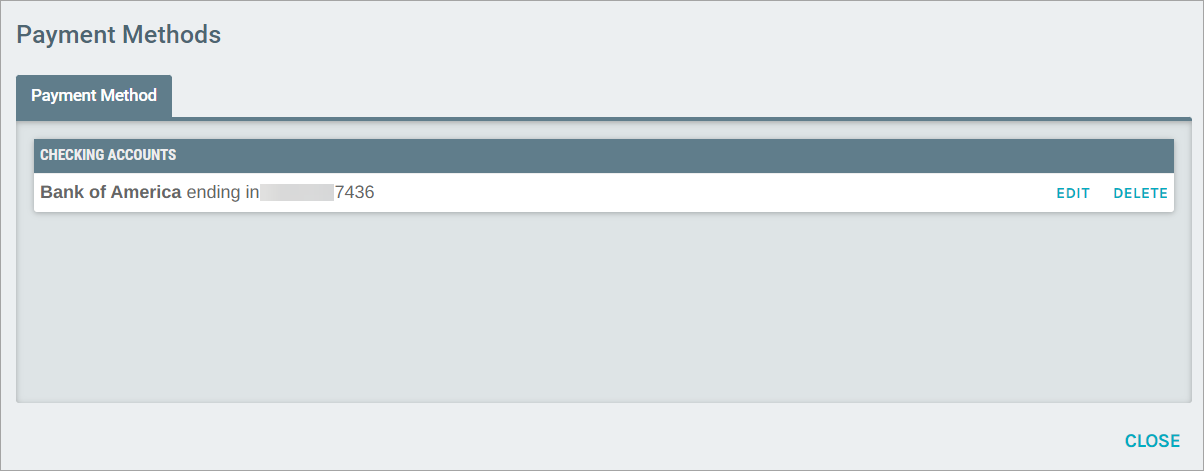
Task: Click the Payment Methods dialog title
Action: (119, 34)
